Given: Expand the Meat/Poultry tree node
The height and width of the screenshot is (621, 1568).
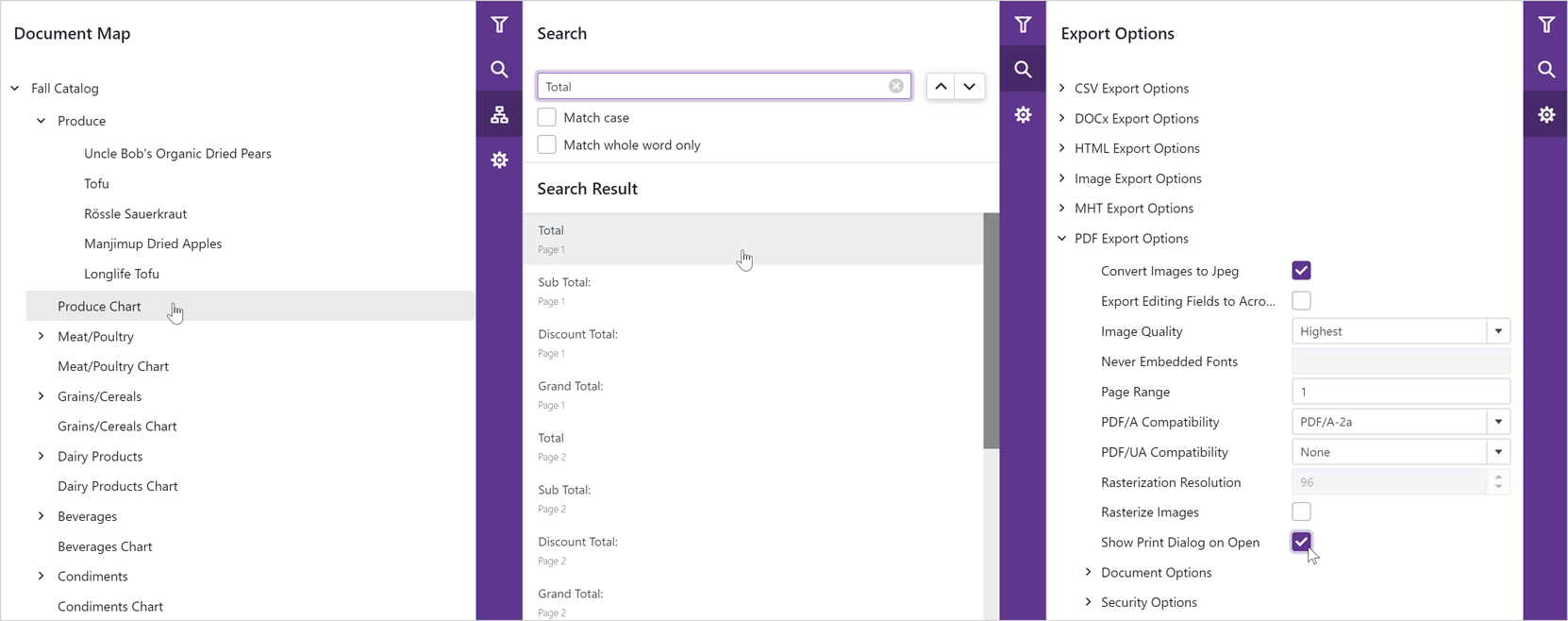Looking at the screenshot, I should (42, 337).
